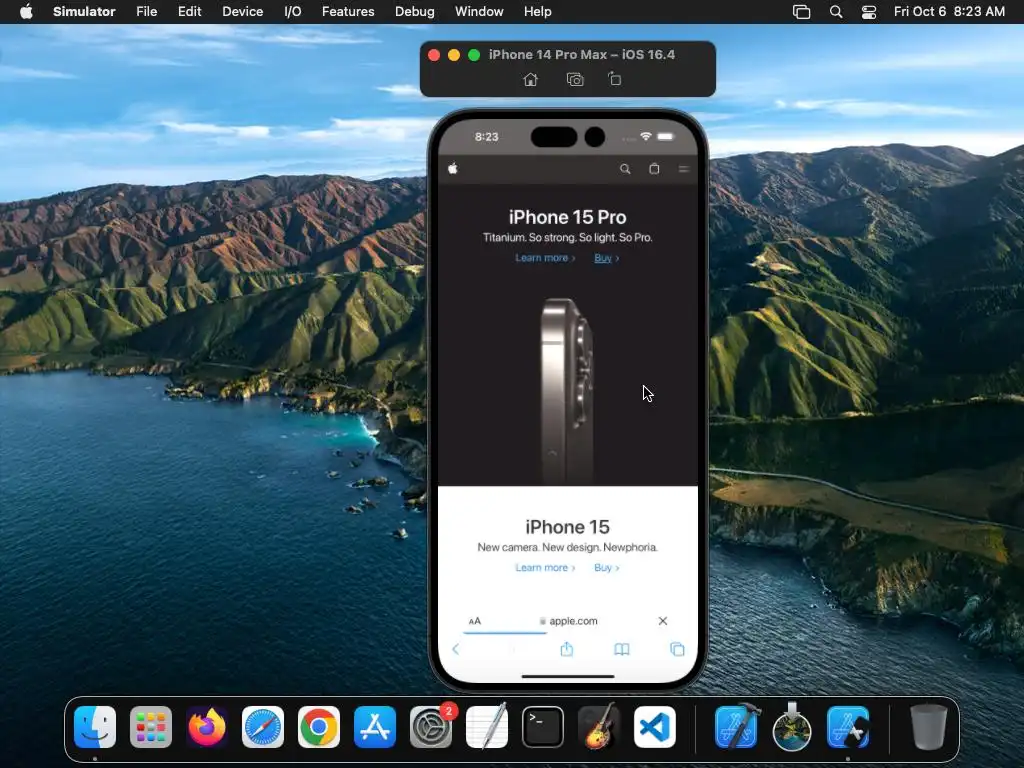Open the macOS installer icon in Dock
This screenshot has height=768, width=1024.
pyautogui.click(x=792, y=727)
